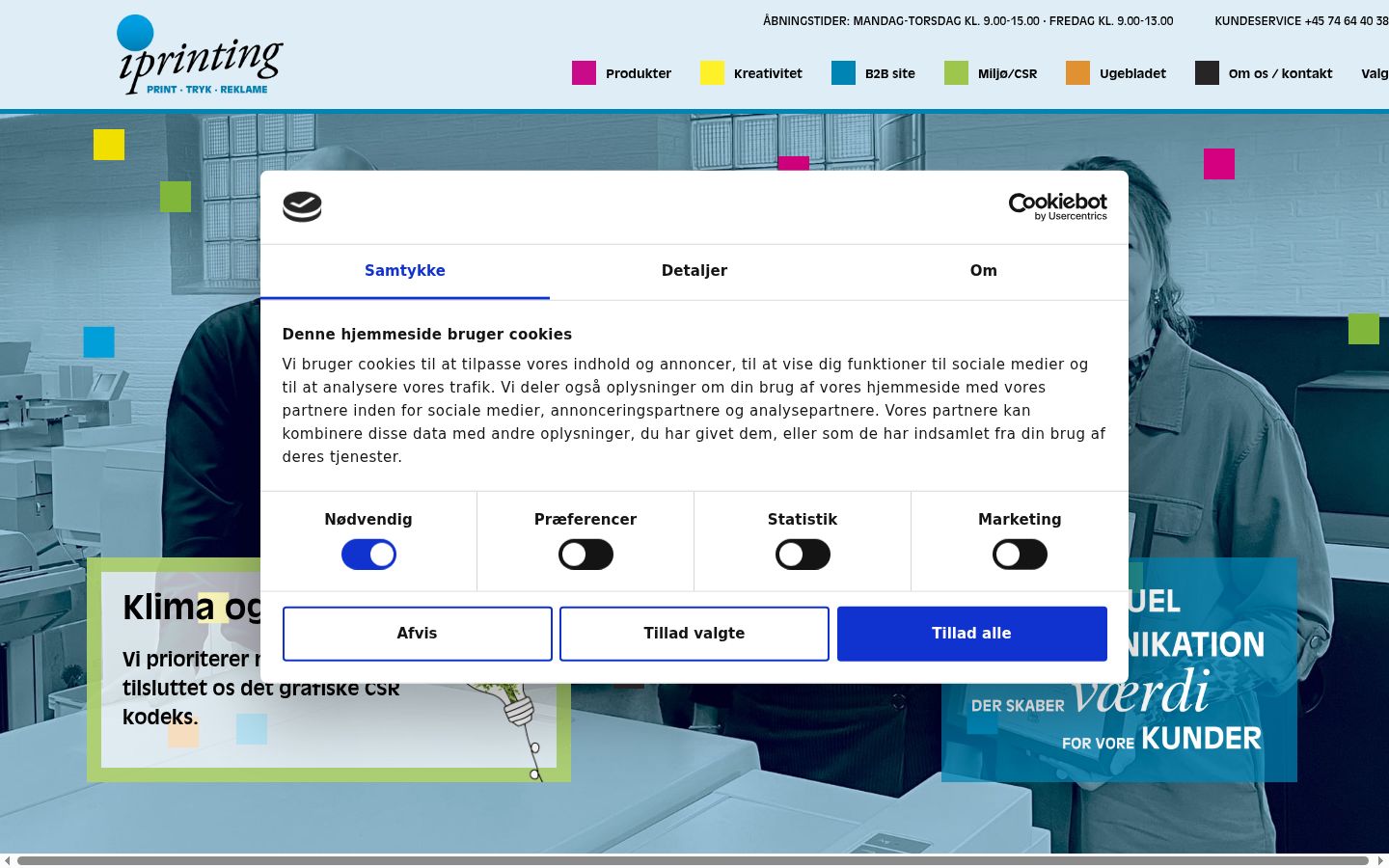Enable the Marketing cookie switch

1020,555
